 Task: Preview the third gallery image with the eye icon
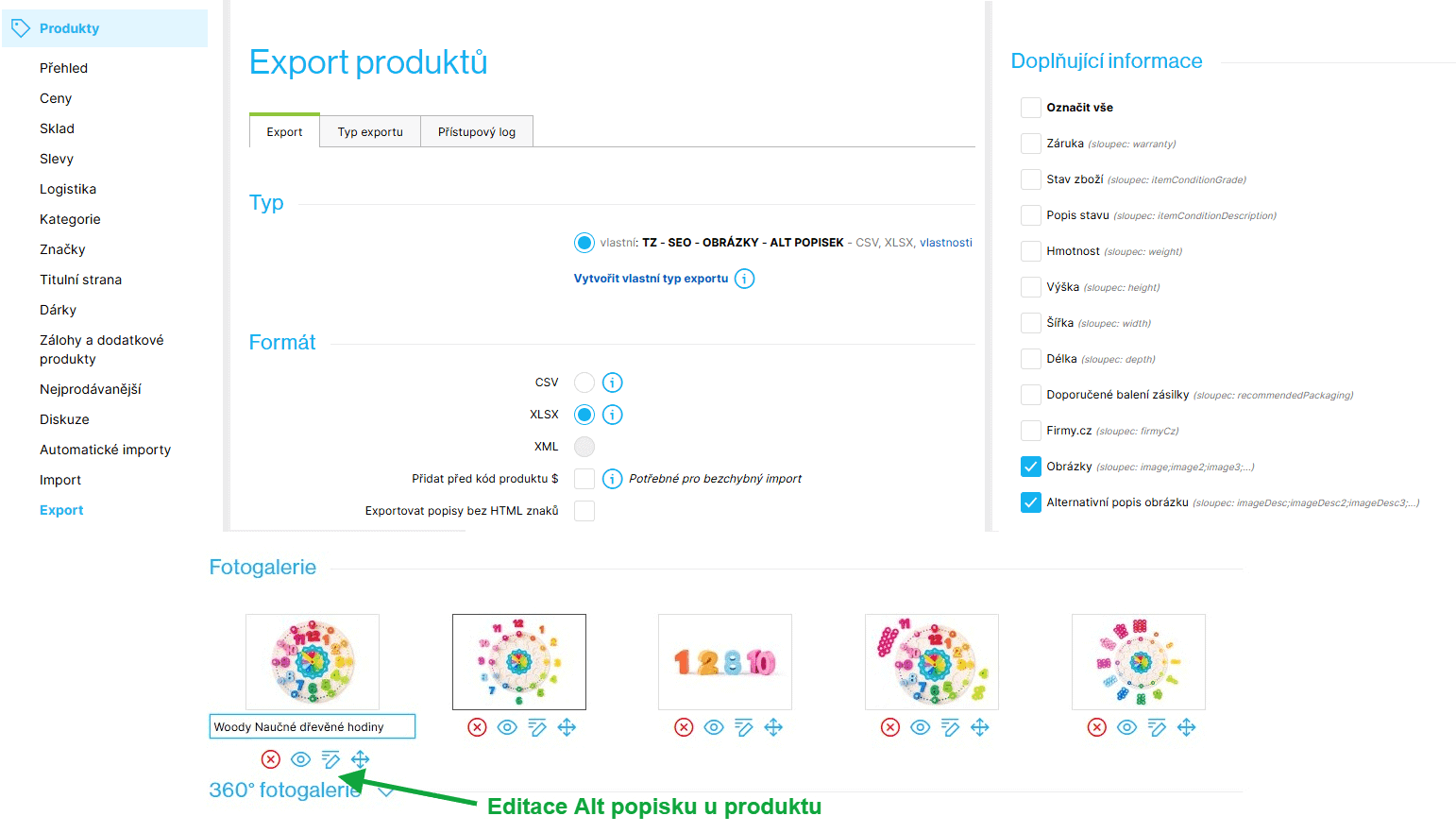pyautogui.click(x=713, y=727)
